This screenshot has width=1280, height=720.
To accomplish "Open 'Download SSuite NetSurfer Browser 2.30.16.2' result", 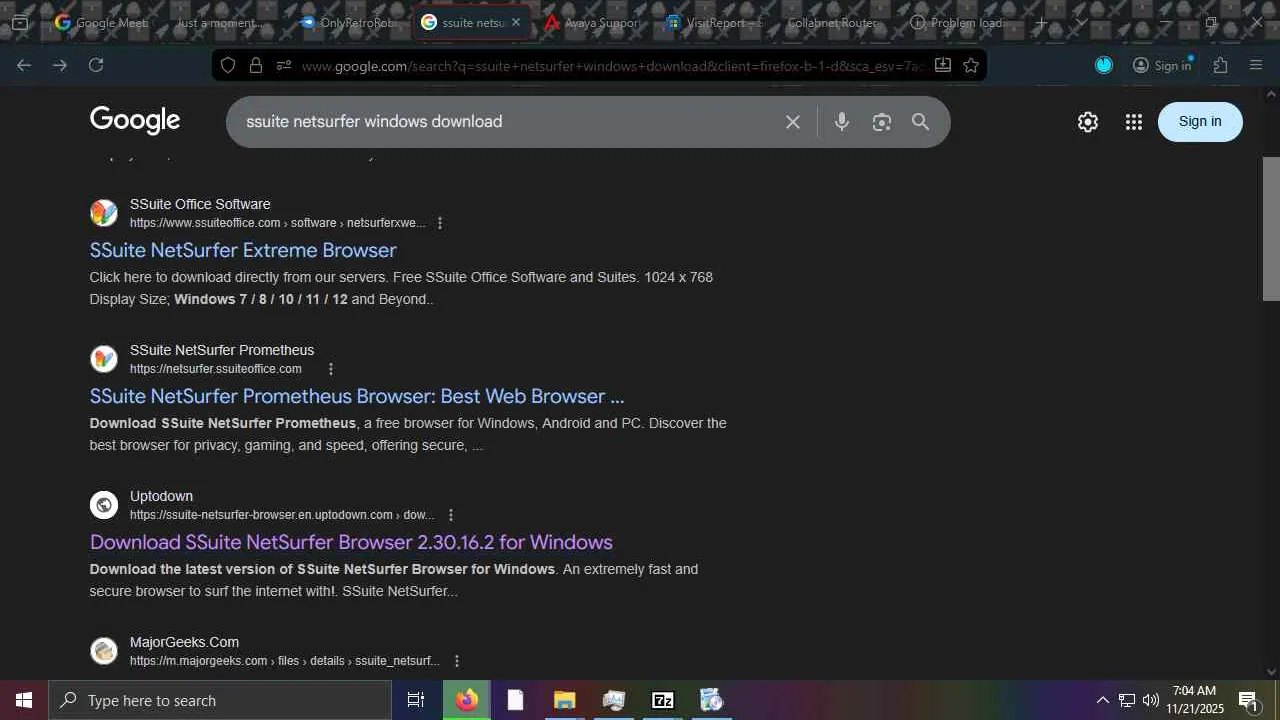I will click(351, 542).
